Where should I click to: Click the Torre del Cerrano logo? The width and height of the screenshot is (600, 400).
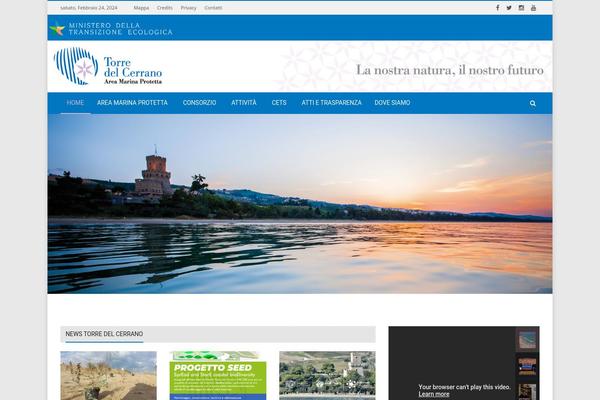pyautogui.click(x=107, y=66)
